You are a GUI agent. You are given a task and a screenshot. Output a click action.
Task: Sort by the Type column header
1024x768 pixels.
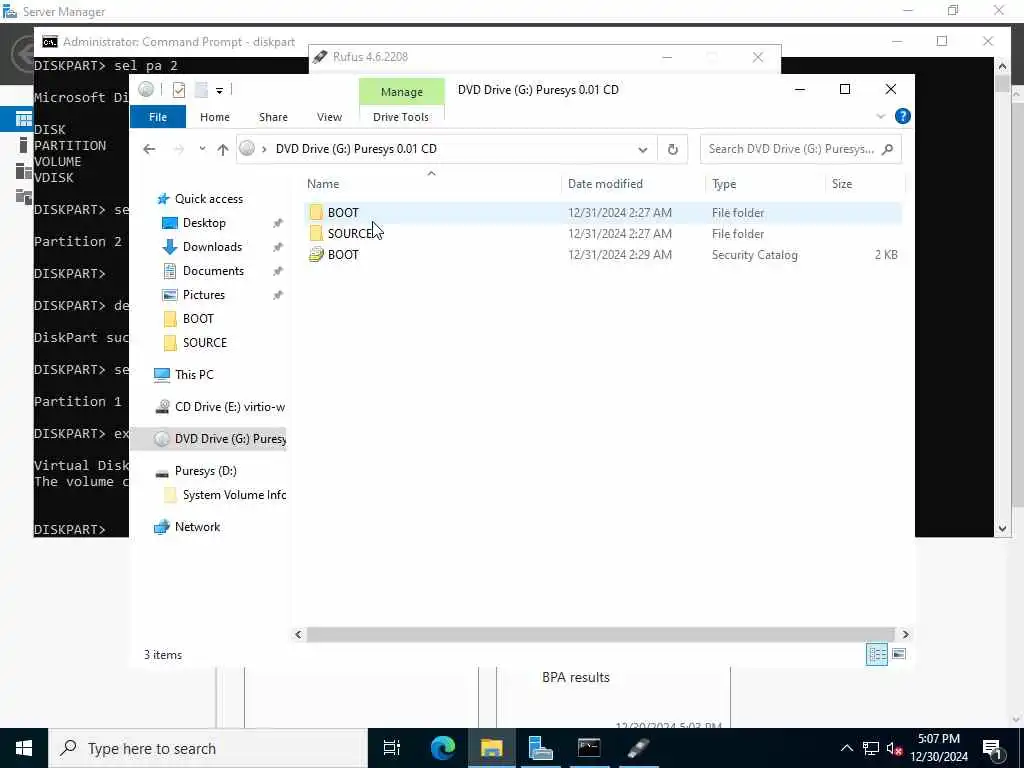pyautogui.click(x=724, y=184)
